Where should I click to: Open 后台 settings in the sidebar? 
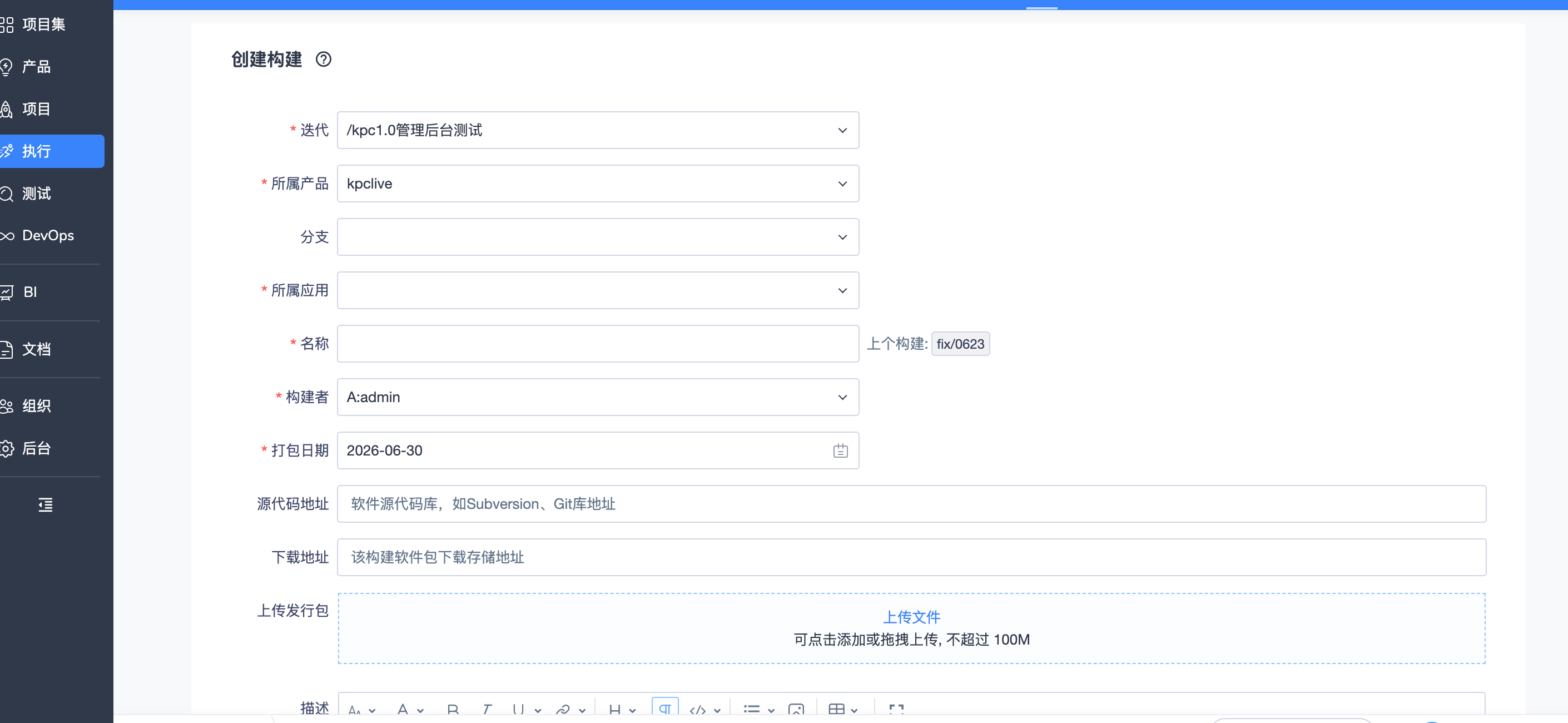click(x=37, y=448)
